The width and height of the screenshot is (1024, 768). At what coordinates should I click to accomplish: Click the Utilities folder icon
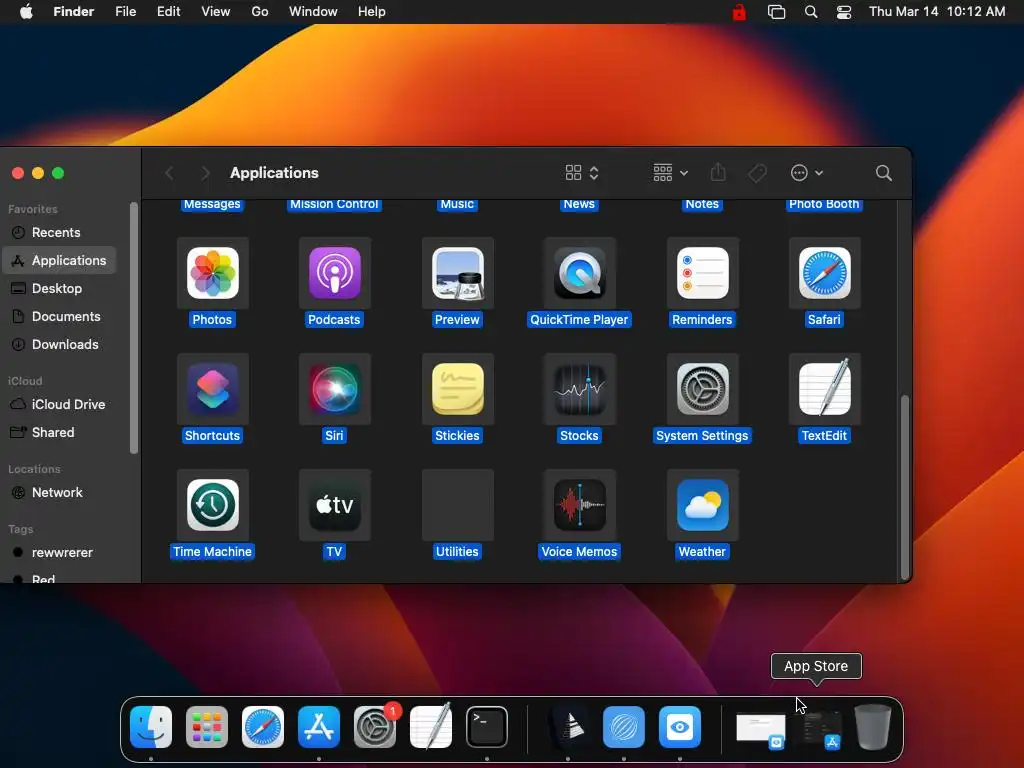[x=457, y=505]
